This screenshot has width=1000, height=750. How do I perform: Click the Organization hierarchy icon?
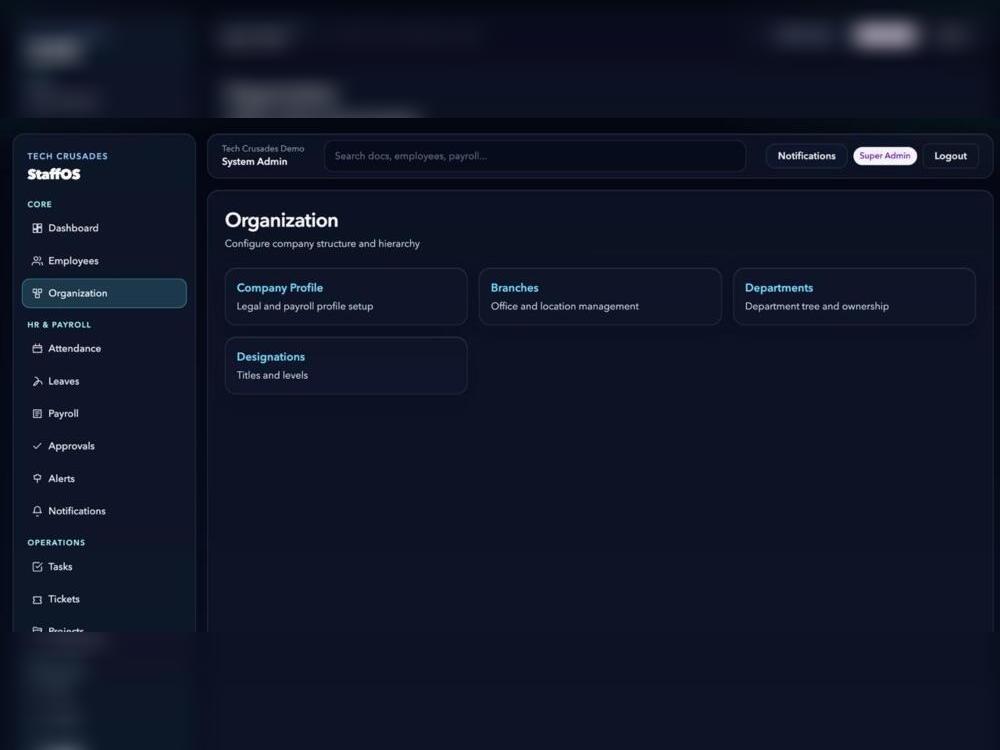37,293
